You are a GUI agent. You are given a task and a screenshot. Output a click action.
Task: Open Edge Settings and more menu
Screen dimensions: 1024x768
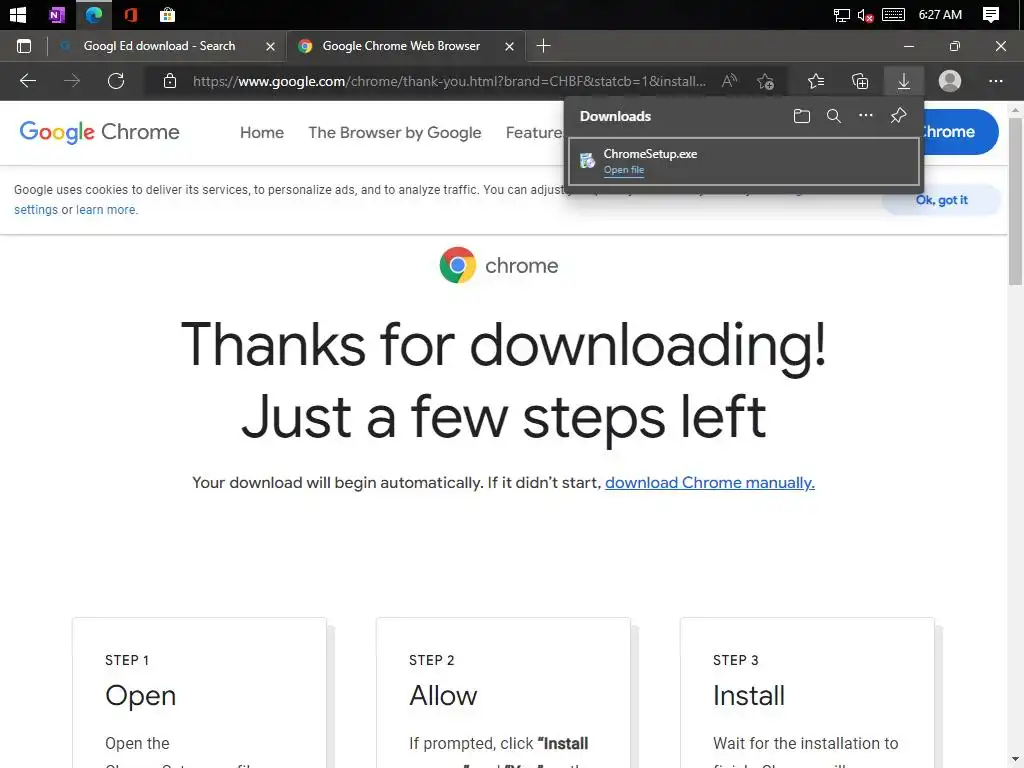pyautogui.click(x=995, y=81)
